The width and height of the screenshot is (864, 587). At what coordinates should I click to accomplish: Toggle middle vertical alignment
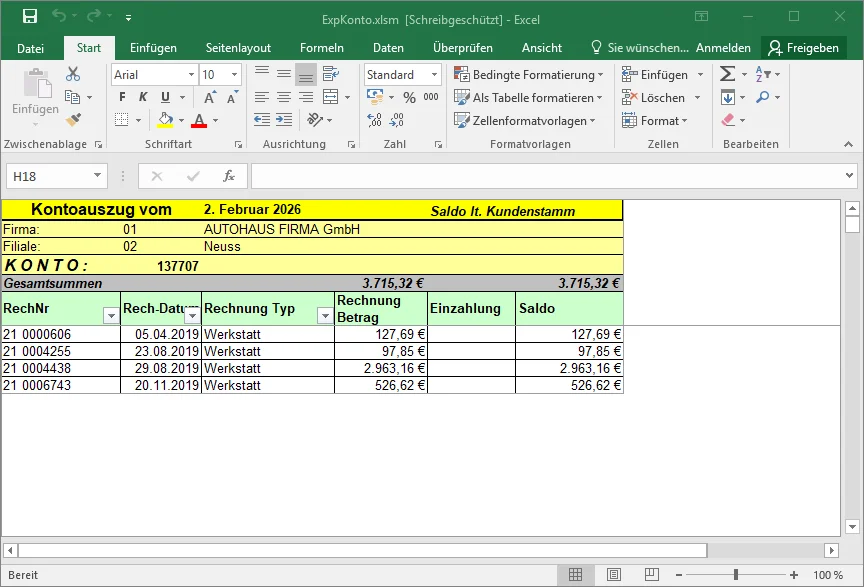[284, 74]
